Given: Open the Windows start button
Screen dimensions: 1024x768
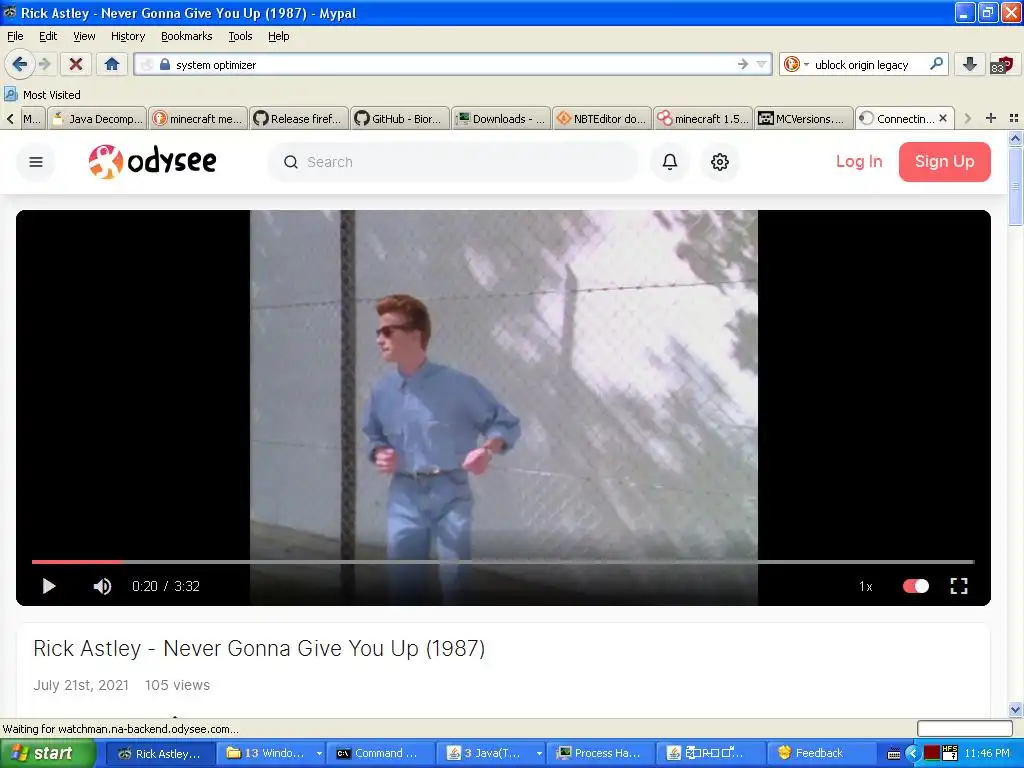Looking at the screenshot, I should (x=47, y=754).
